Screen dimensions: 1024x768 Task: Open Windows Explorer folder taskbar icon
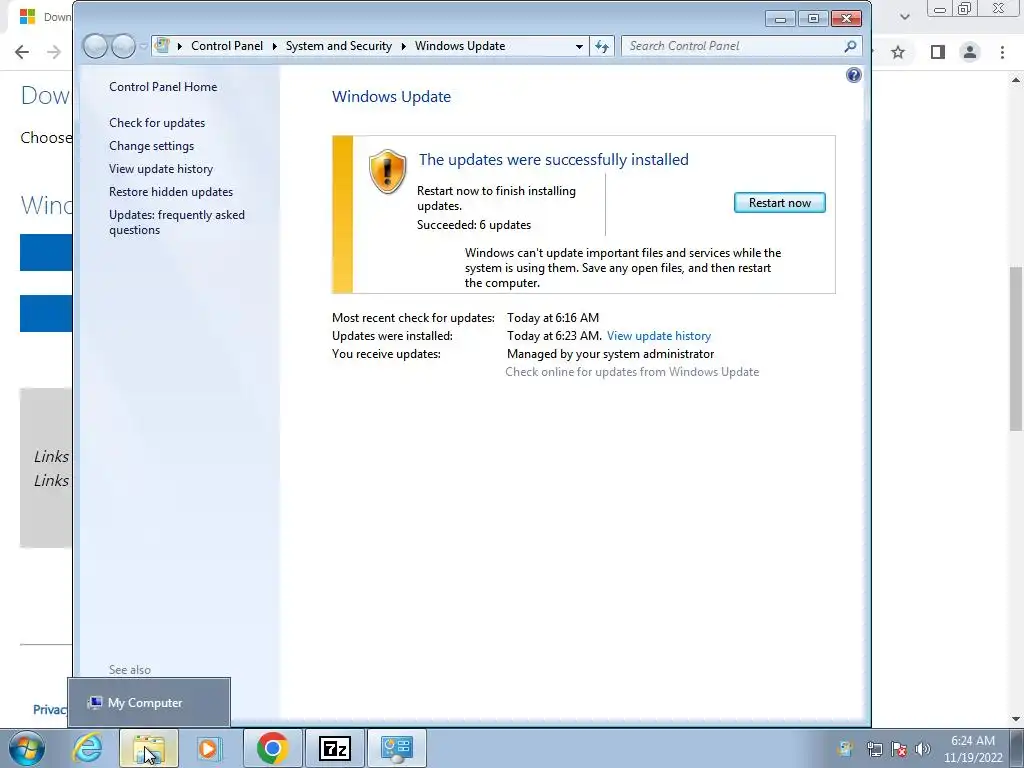click(x=149, y=748)
